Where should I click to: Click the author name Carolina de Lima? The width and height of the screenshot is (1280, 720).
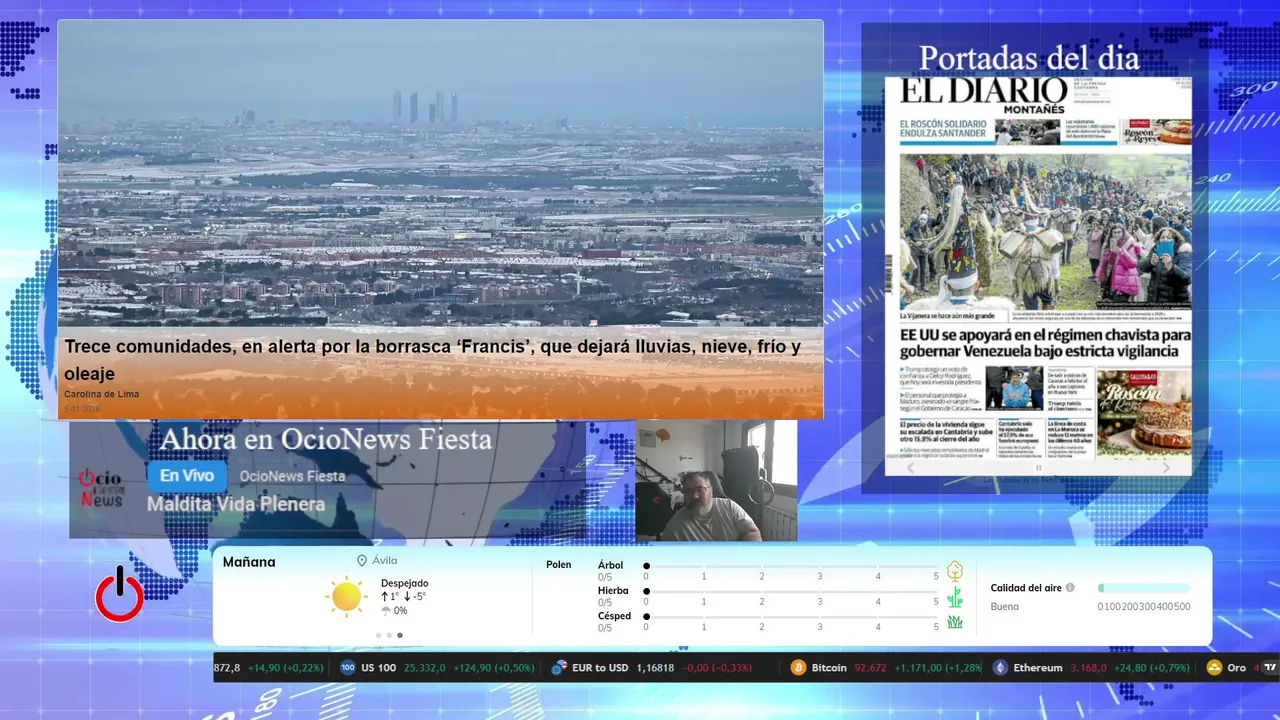101,394
